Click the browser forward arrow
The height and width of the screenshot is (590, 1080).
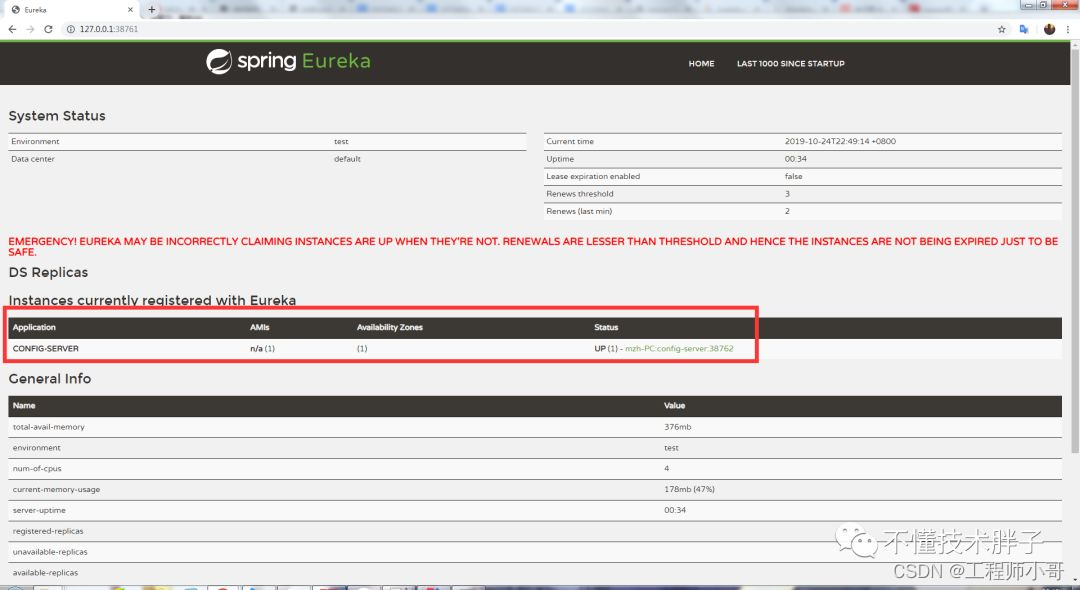click(x=30, y=29)
